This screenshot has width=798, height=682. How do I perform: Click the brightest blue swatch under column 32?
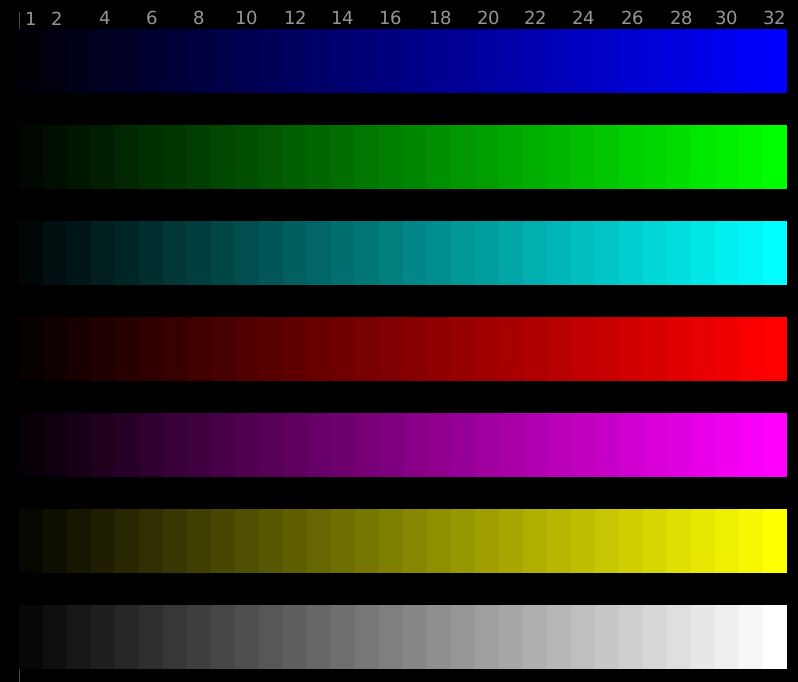775,61
